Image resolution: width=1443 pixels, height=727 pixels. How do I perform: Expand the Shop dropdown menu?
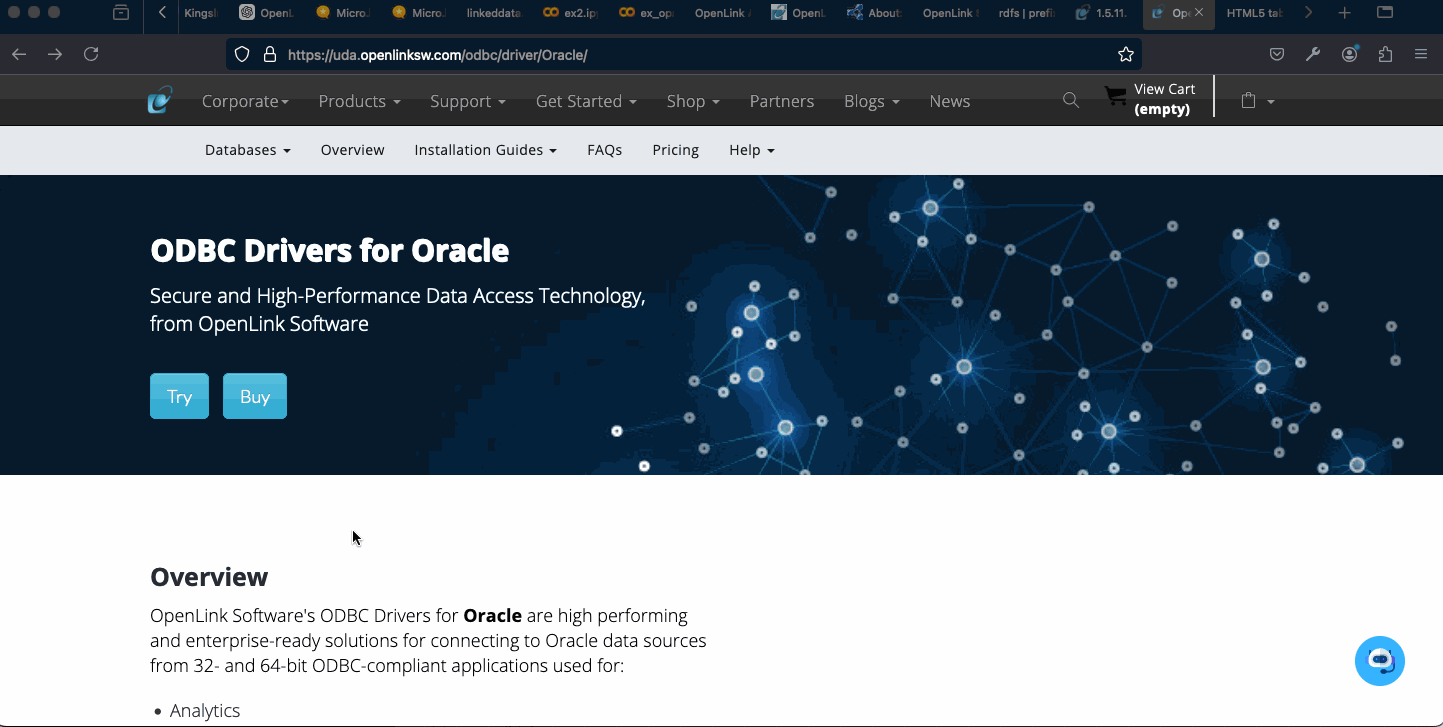(x=693, y=101)
